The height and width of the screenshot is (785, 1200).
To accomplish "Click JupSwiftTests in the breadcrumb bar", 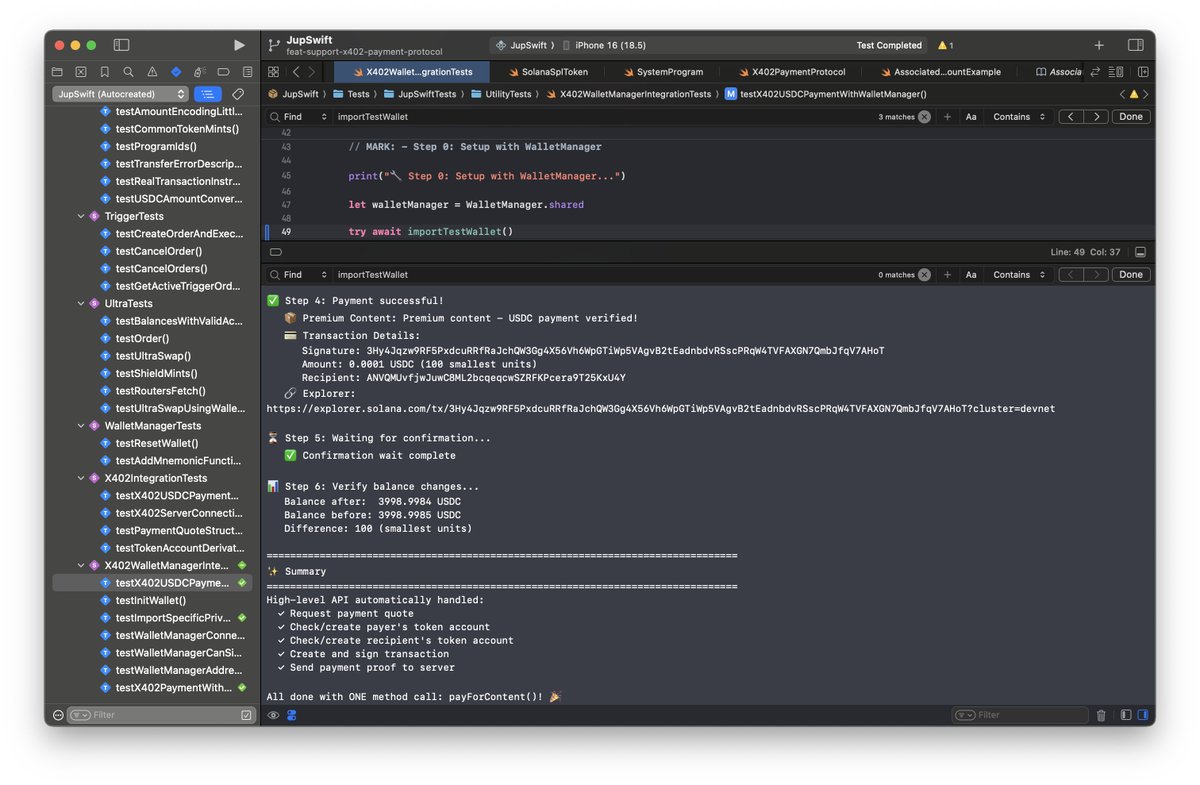I will tap(421, 94).
